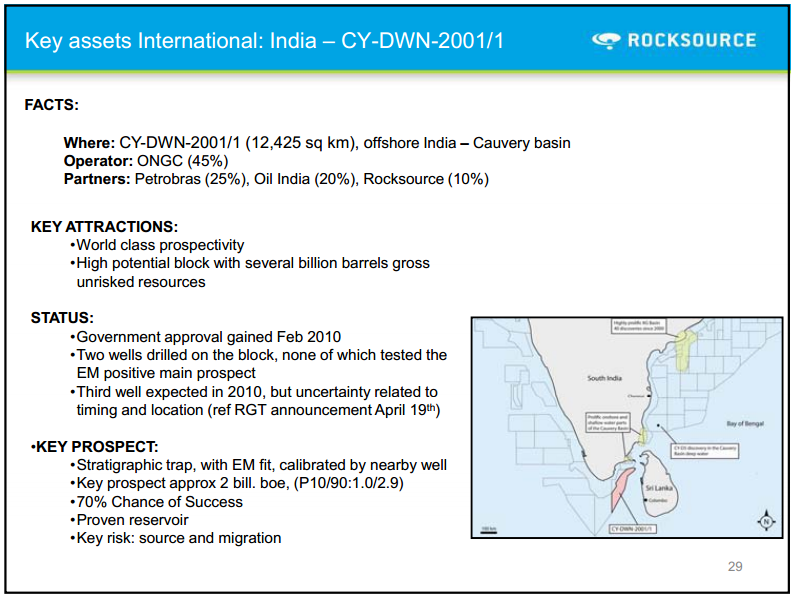This screenshot has height=598, width=796.
Task: Click the 'Where: CY-DWN-2001/1 (12,425 sq km)' line
Action: point(317,143)
